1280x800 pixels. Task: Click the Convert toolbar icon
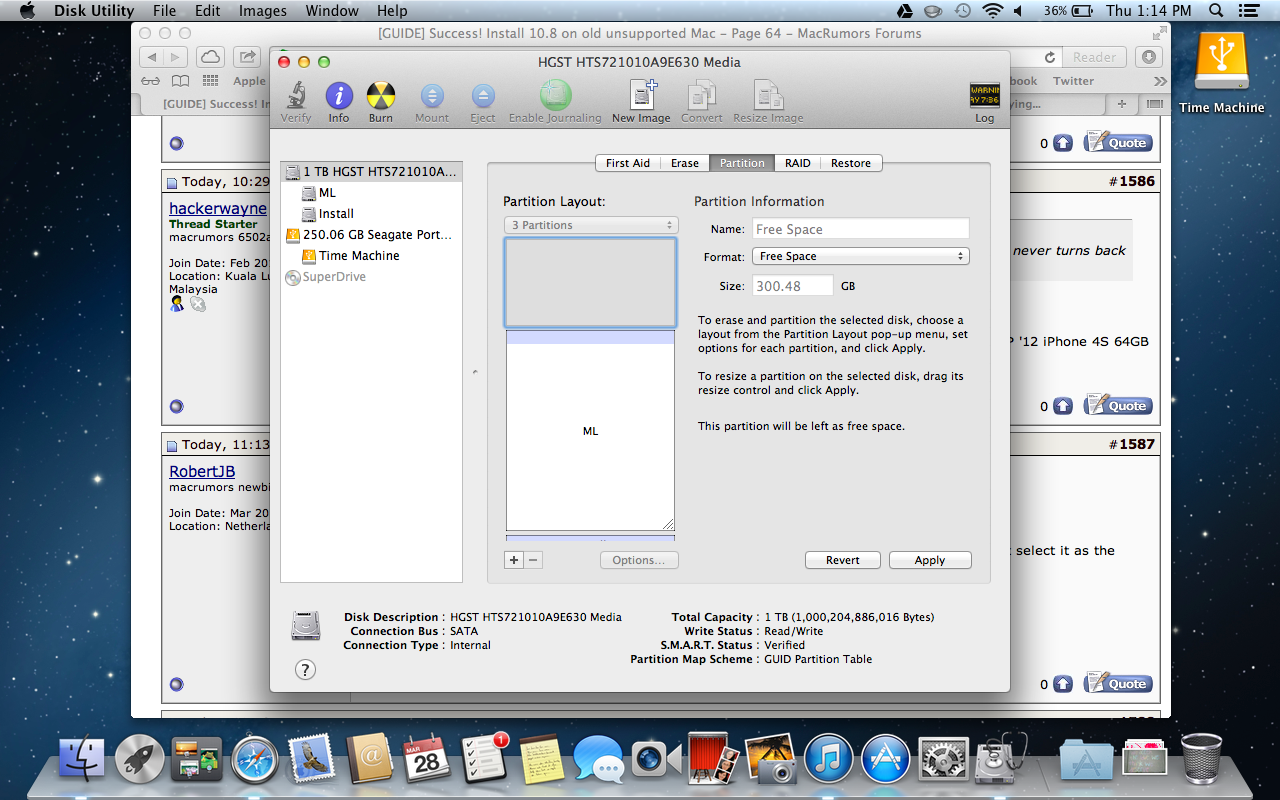[x=702, y=102]
